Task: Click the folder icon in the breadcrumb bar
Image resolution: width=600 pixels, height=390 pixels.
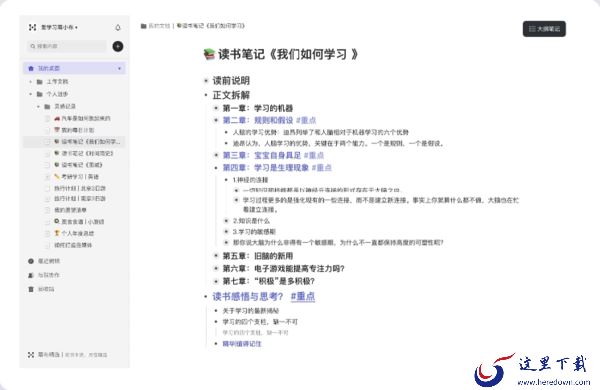Action: tap(143, 26)
